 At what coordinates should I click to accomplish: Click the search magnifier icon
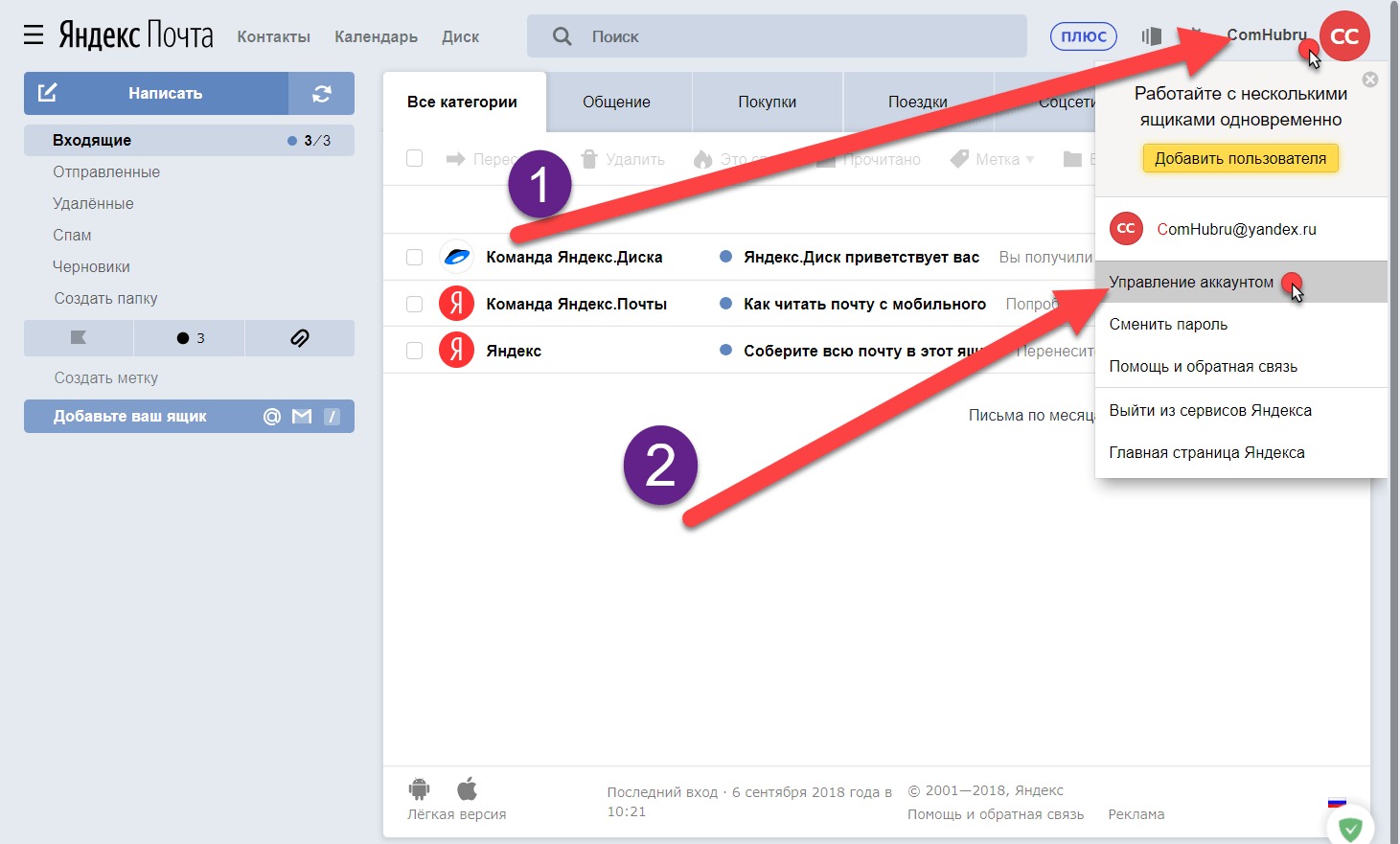[x=562, y=36]
